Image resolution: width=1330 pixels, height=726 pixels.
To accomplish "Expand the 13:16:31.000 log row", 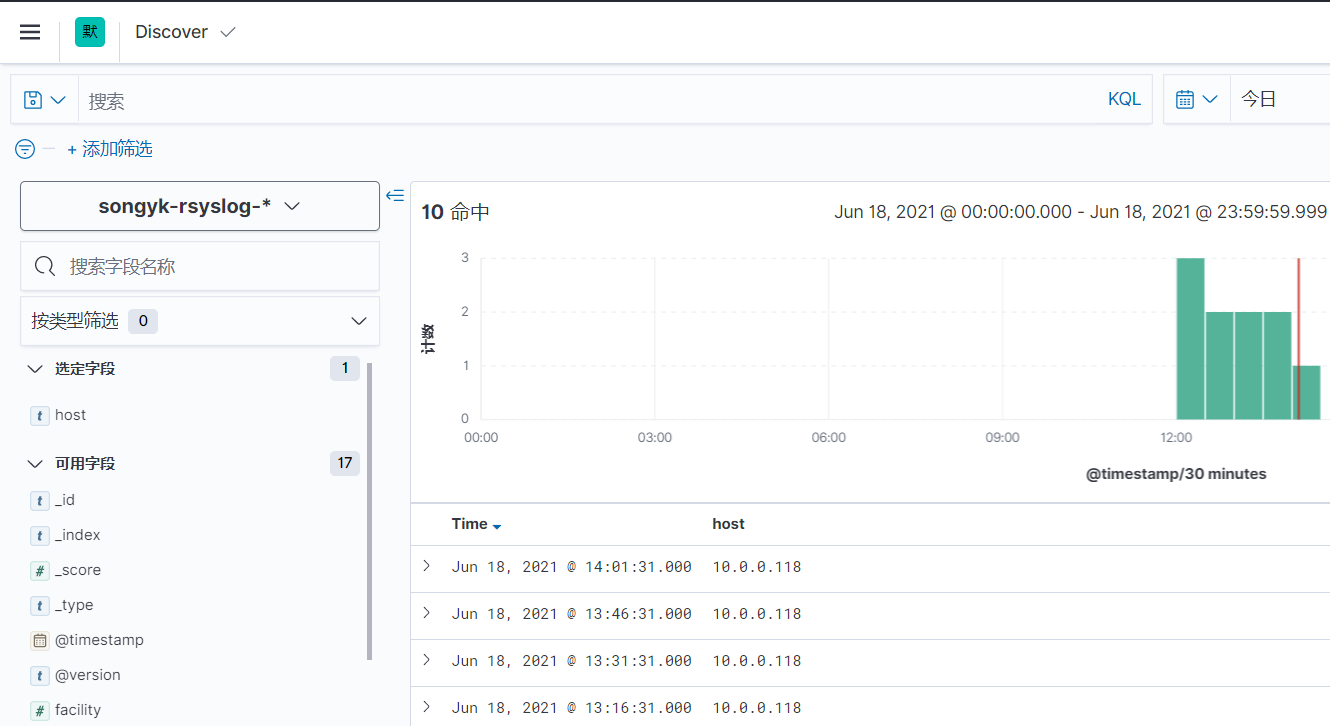I will (427, 707).
